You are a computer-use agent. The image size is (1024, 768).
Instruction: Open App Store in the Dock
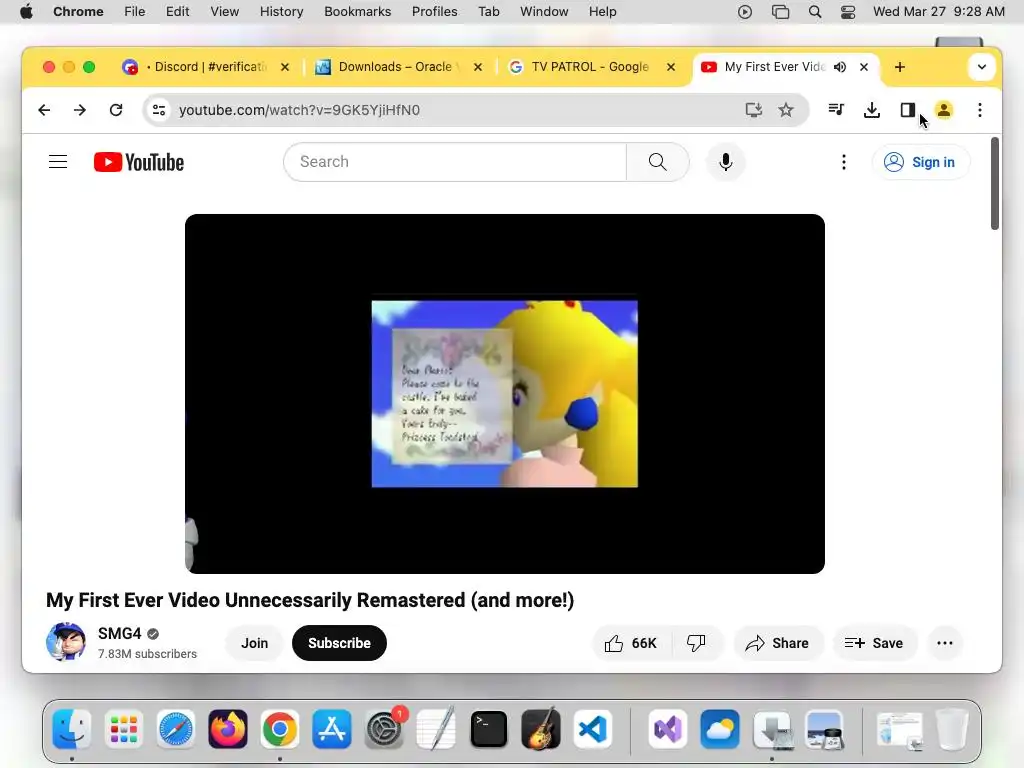(332, 729)
